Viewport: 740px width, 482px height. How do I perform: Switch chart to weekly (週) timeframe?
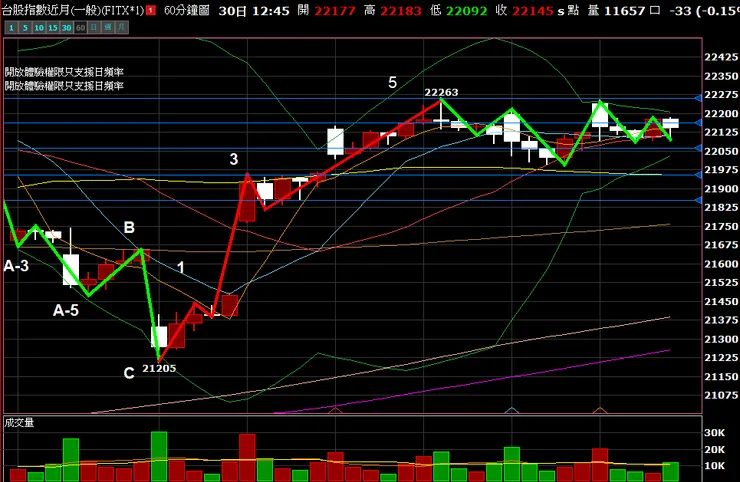point(108,28)
